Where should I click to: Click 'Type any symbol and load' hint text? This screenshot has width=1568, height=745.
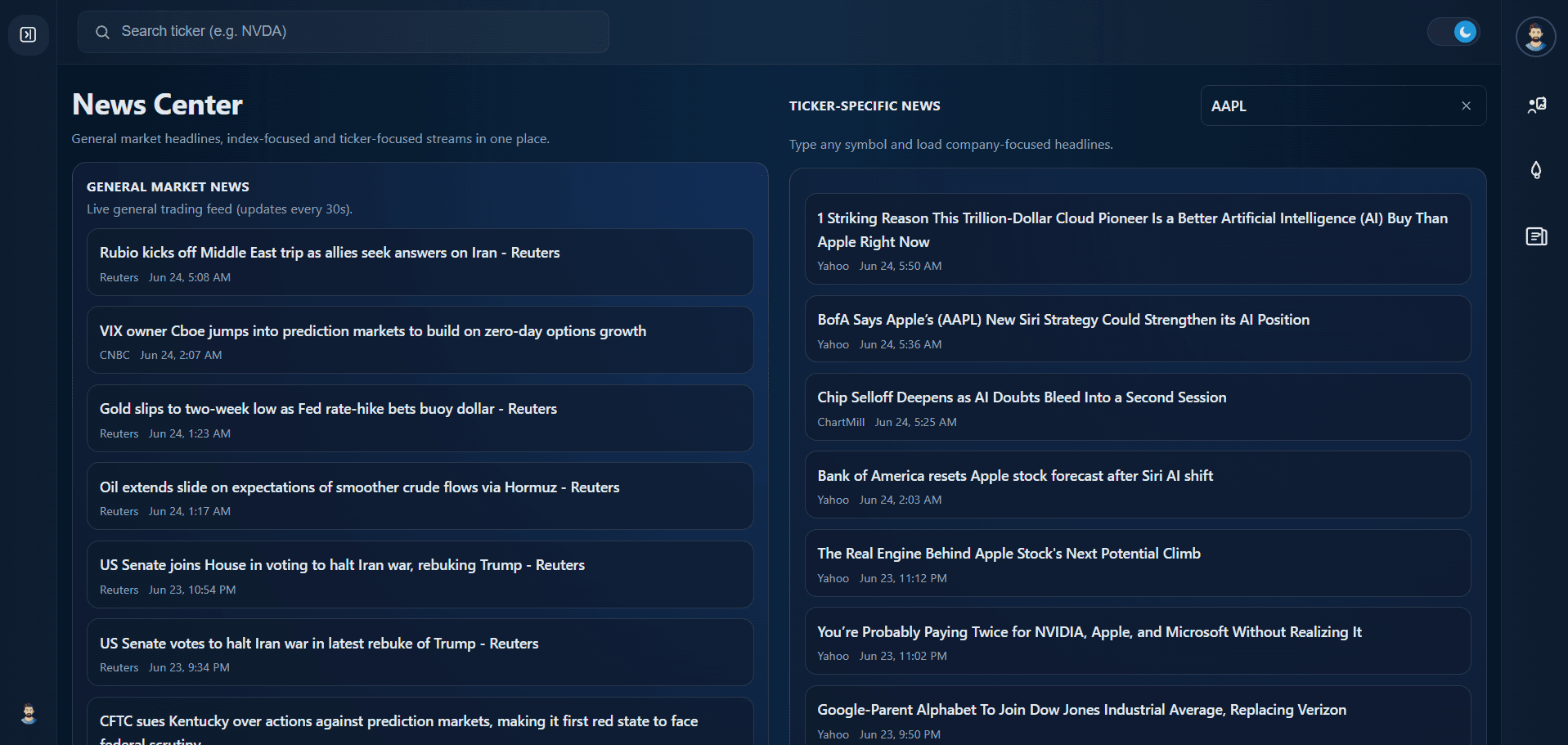tap(950, 145)
